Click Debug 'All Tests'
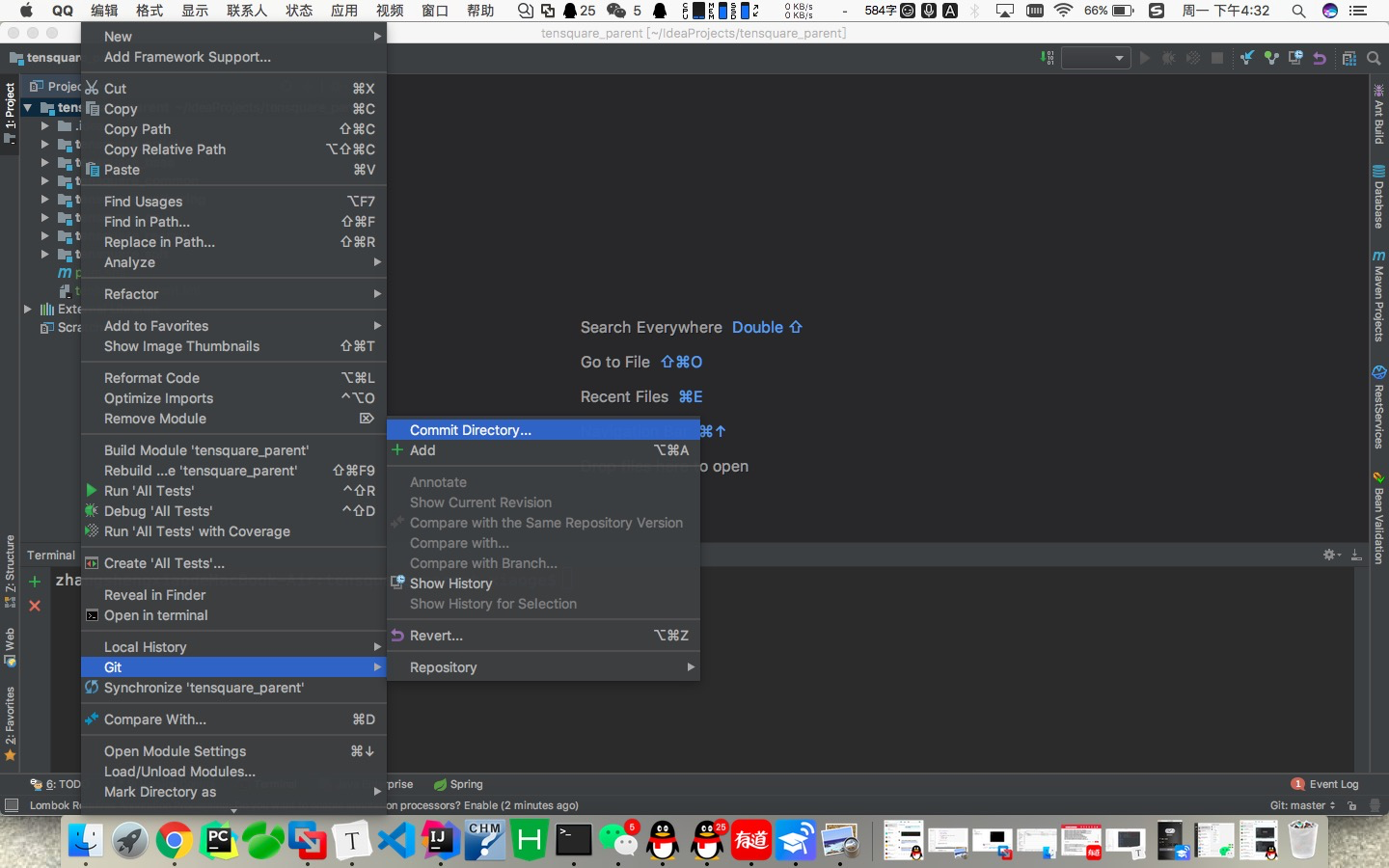 234,511
